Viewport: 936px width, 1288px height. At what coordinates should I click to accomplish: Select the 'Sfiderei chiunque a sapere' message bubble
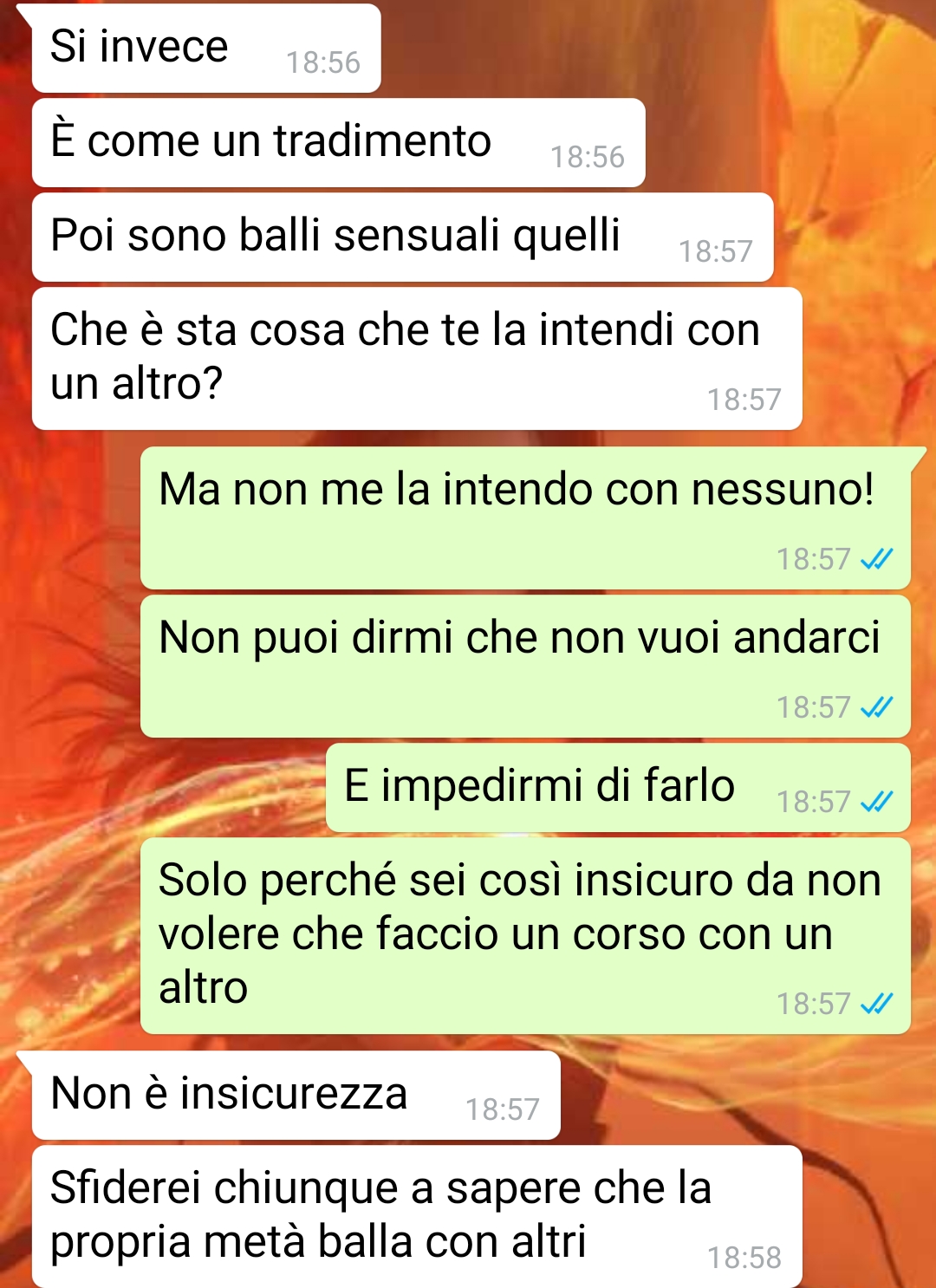pos(417,1217)
